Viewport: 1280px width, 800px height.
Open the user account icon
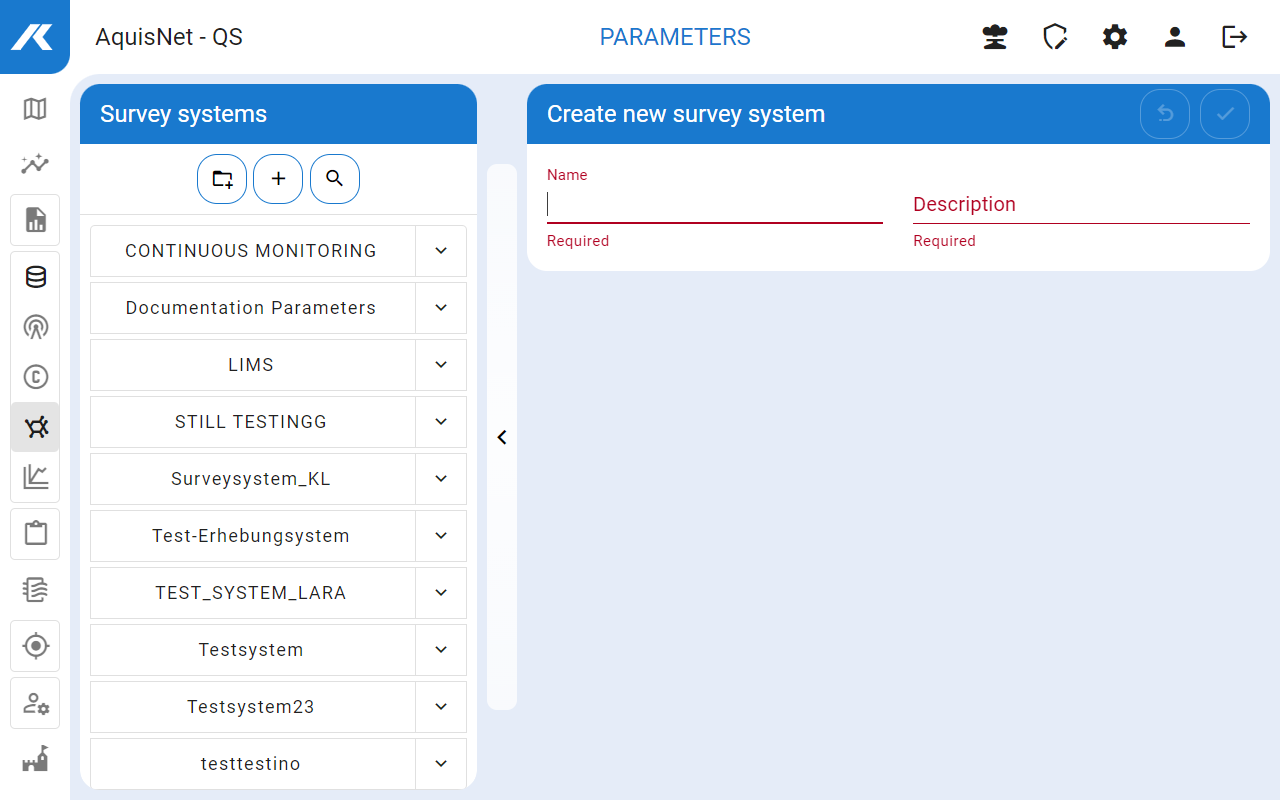(1175, 37)
